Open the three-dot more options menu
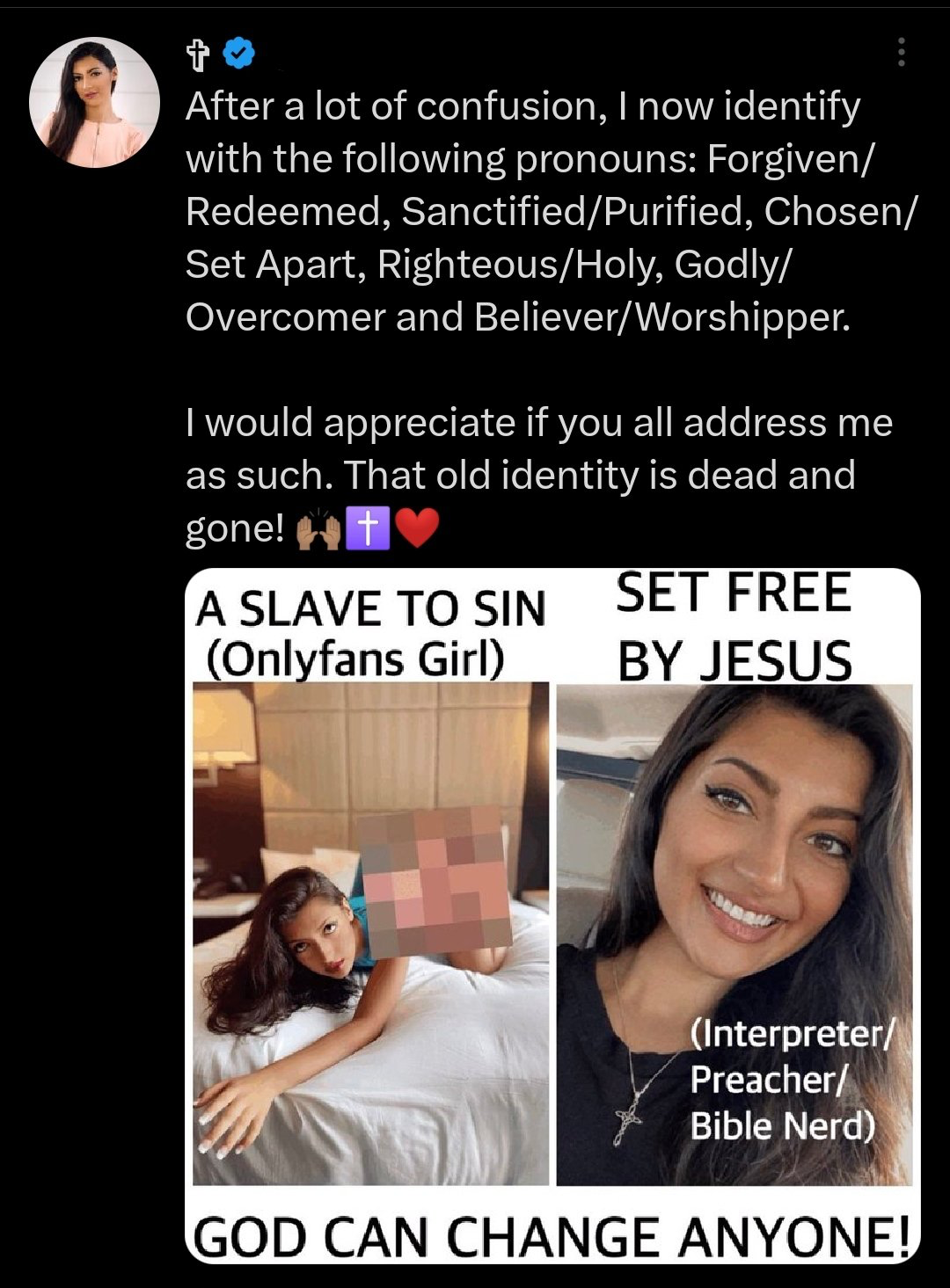Screen dimensions: 950x1288 [x=901, y=53]
